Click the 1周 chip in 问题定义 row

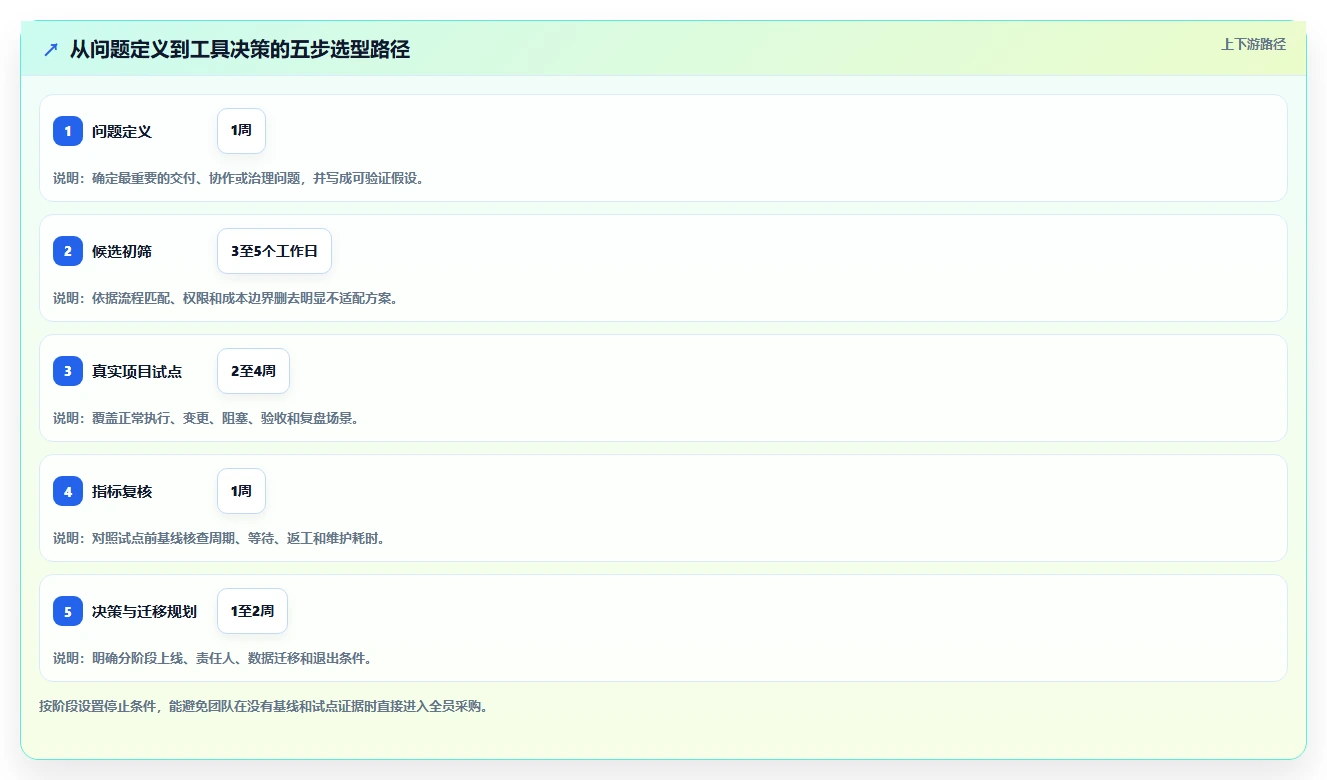241,131
